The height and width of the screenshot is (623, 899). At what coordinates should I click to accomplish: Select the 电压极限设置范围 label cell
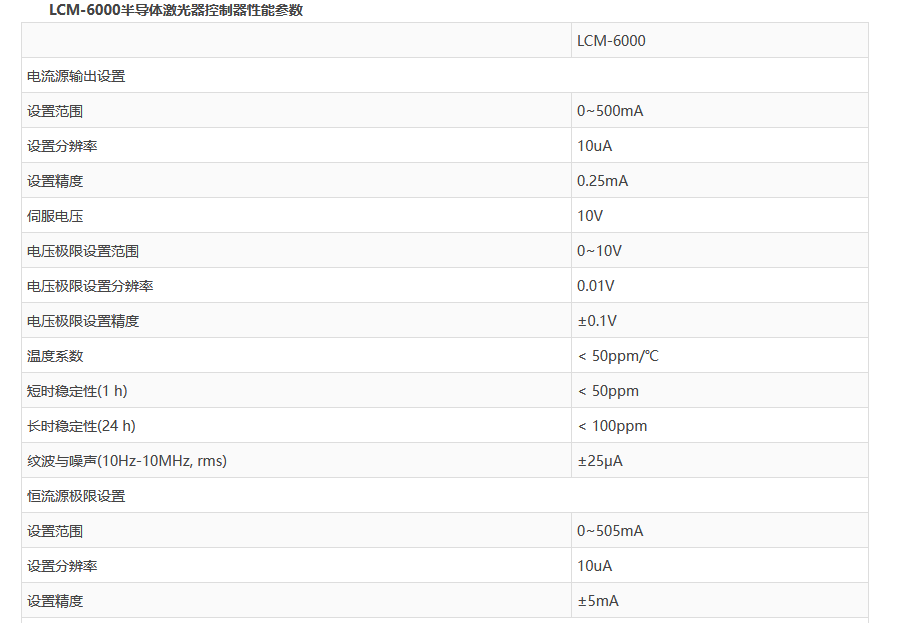(x=83, y=251)
